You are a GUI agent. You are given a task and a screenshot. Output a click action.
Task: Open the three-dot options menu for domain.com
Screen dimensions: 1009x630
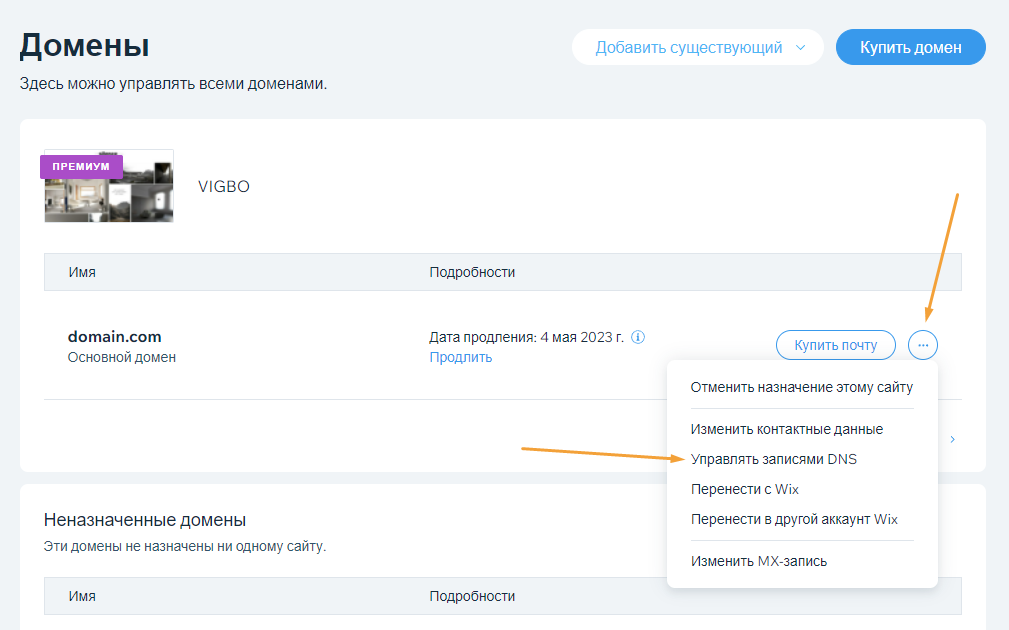pyautogui.click(x=922, y=344)
